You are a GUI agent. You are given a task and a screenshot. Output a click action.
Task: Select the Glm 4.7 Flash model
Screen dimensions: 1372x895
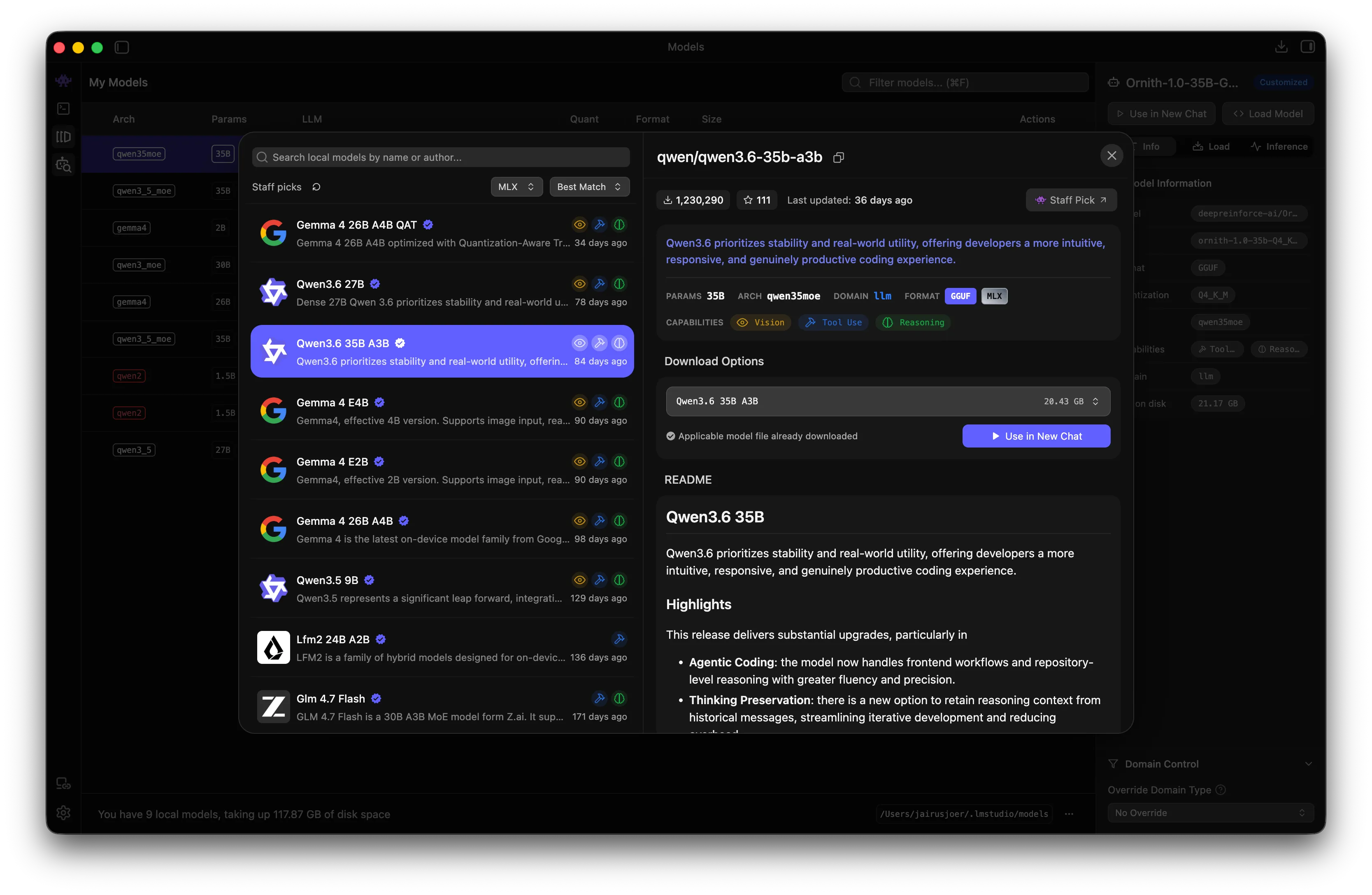pos(442,707)
